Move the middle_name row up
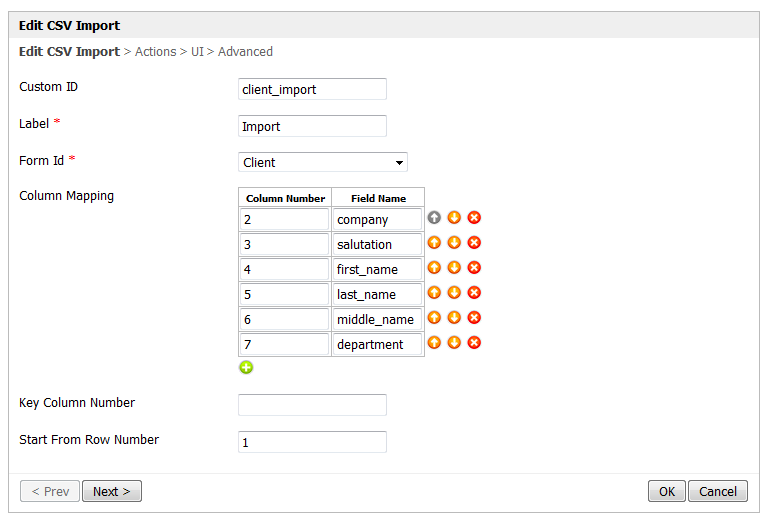Image resolution: width=770 pixels, height=523 pixels. tap(434, 317)
